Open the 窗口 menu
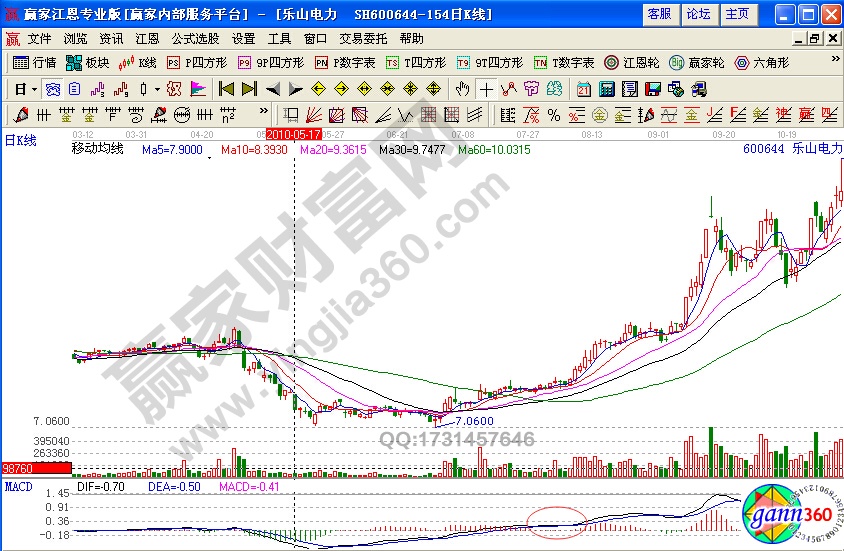The image size is (844, 551). (315, 39)
